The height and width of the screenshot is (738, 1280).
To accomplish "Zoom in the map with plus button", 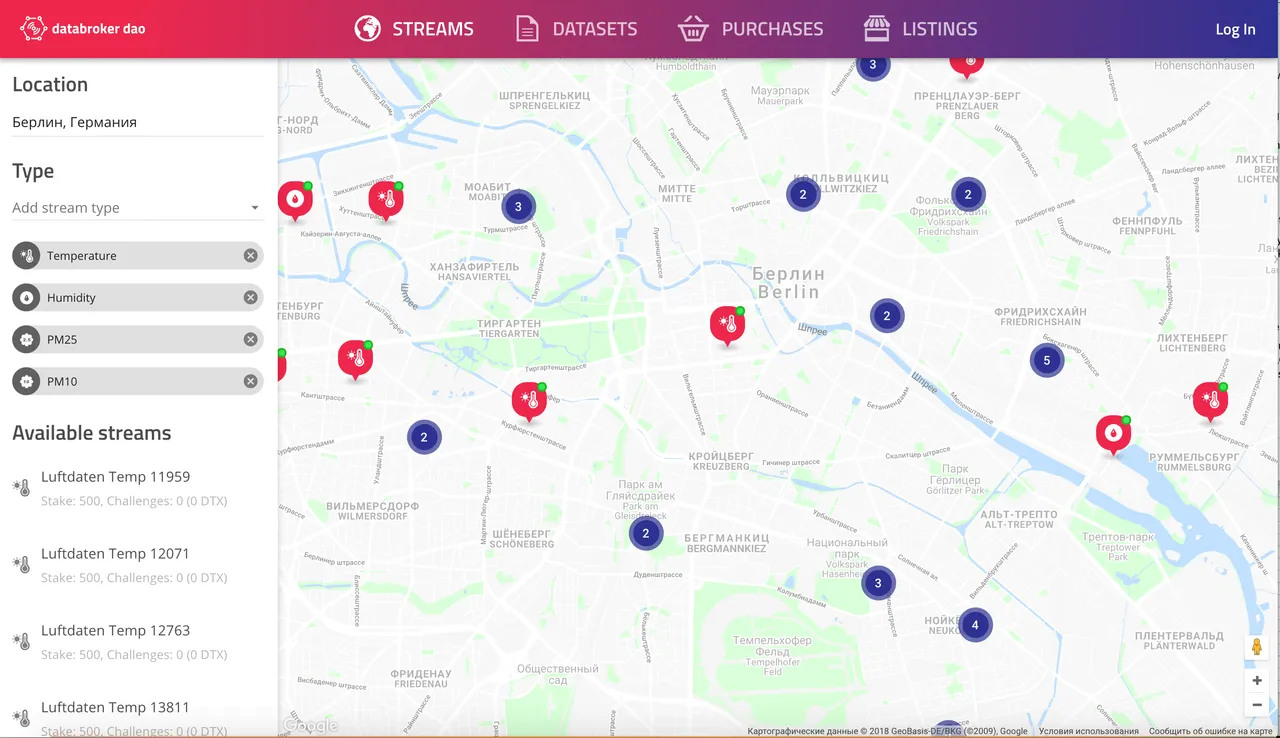I will [x=1257, y=681].
